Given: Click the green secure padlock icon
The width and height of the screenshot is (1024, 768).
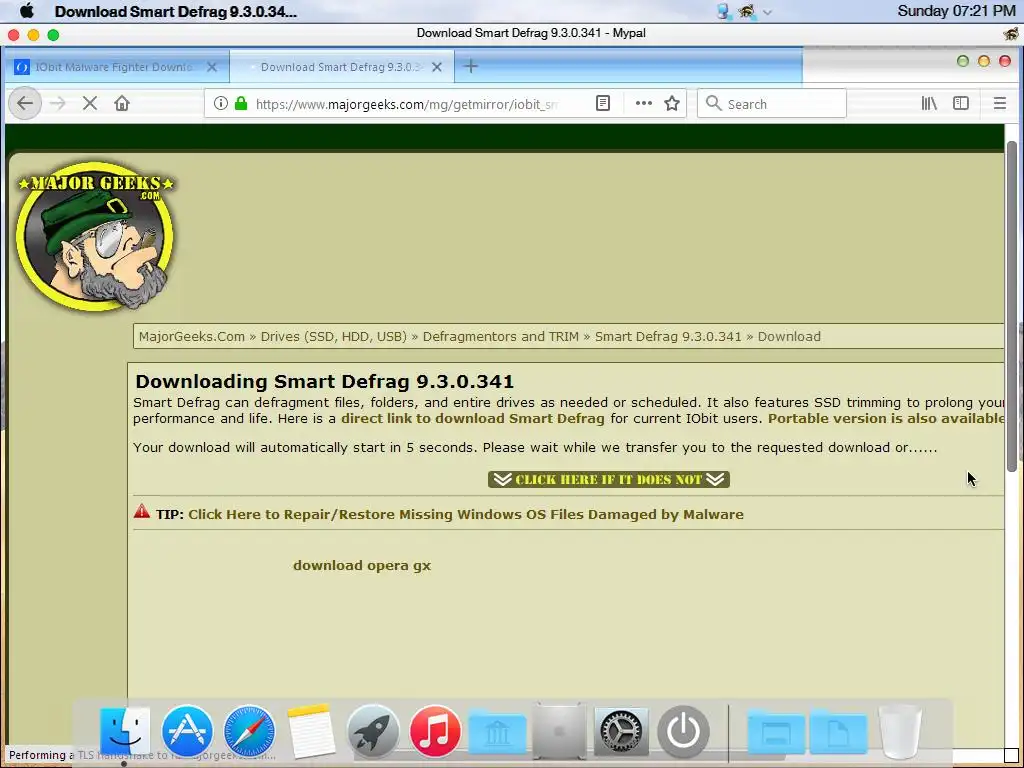Looking at the screenshot, I should (x=241, y=103).
